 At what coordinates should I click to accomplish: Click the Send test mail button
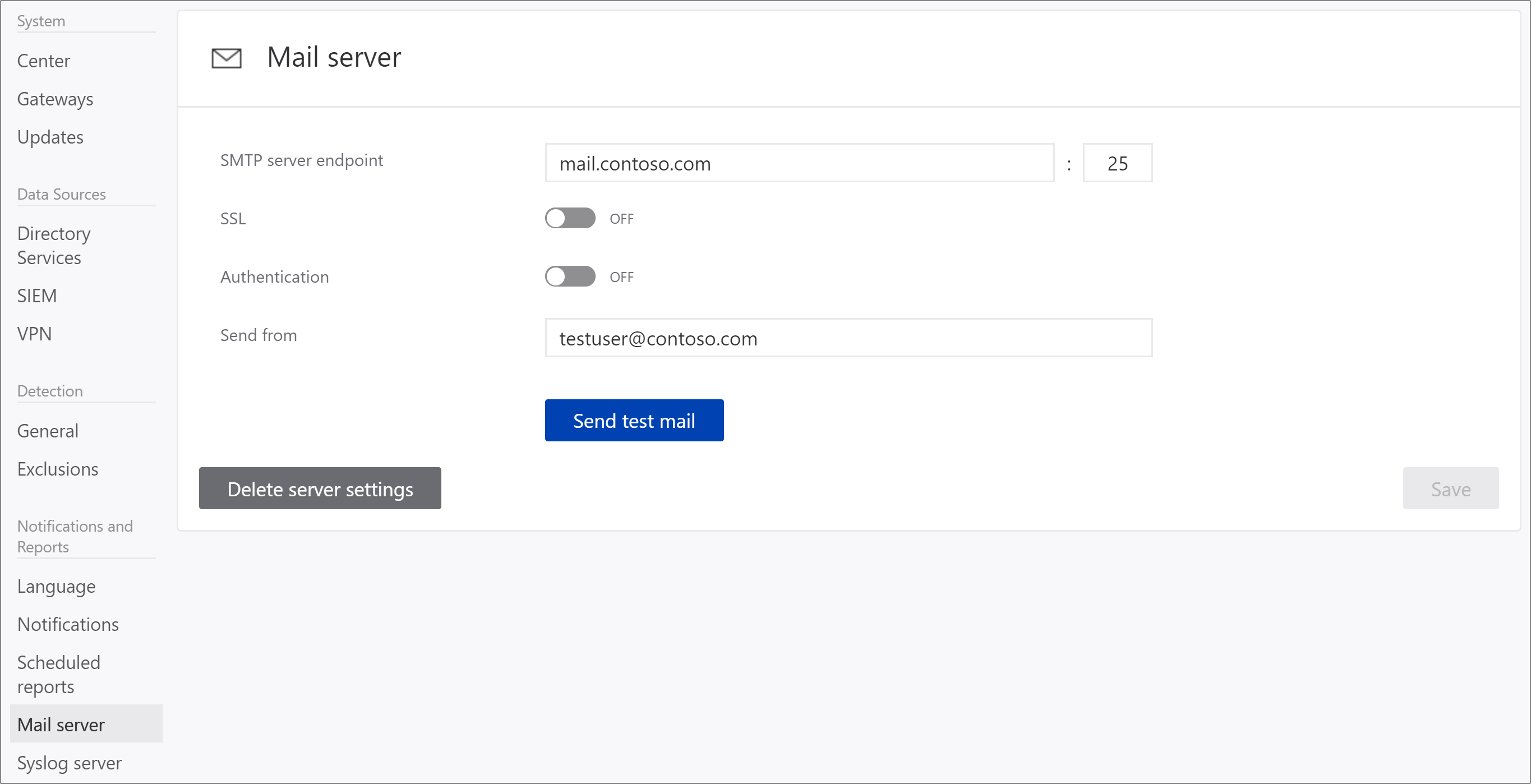pyautogui.click(x=633, y=420)
